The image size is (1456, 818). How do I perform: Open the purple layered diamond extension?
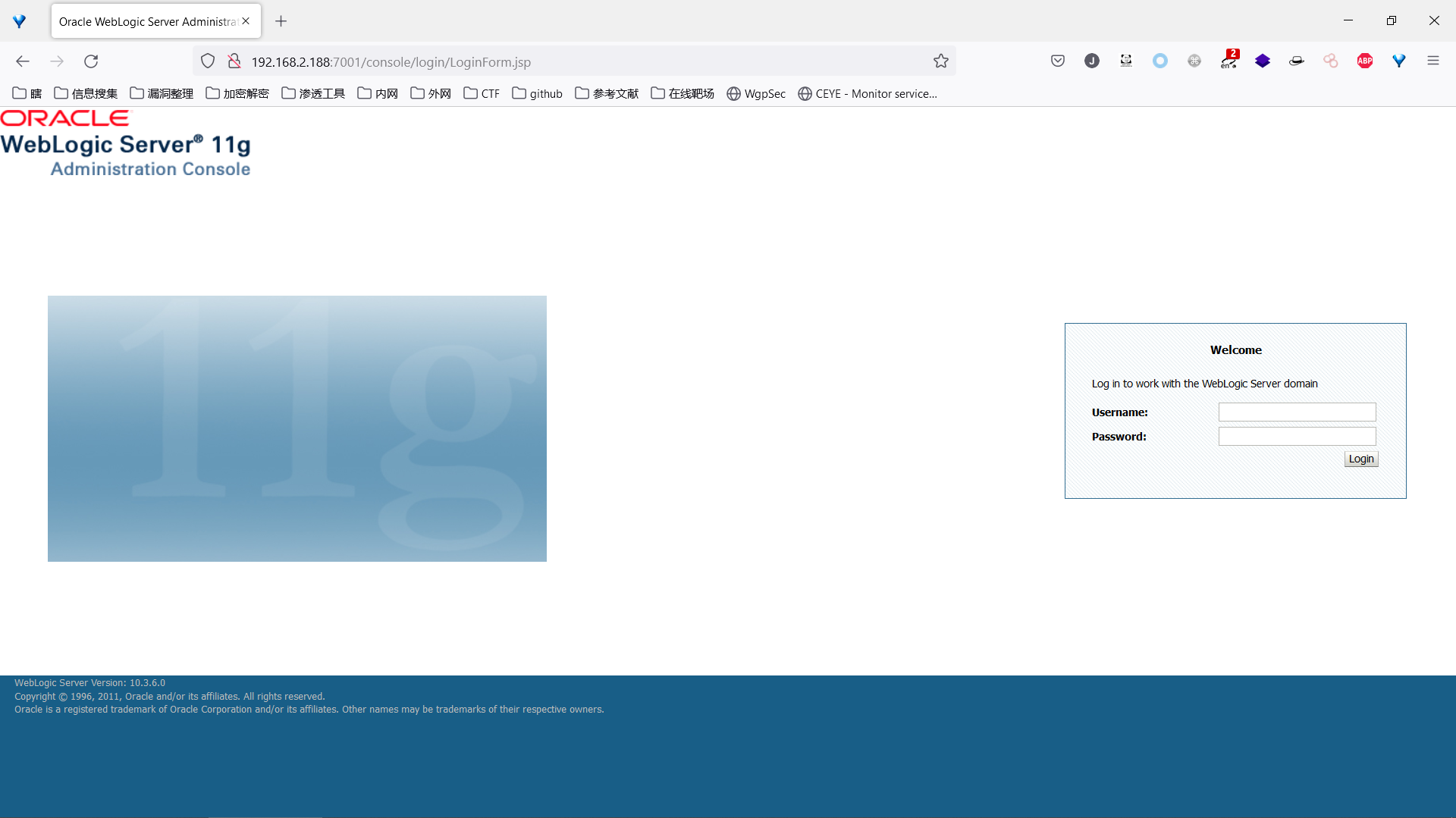point(1263,61)
